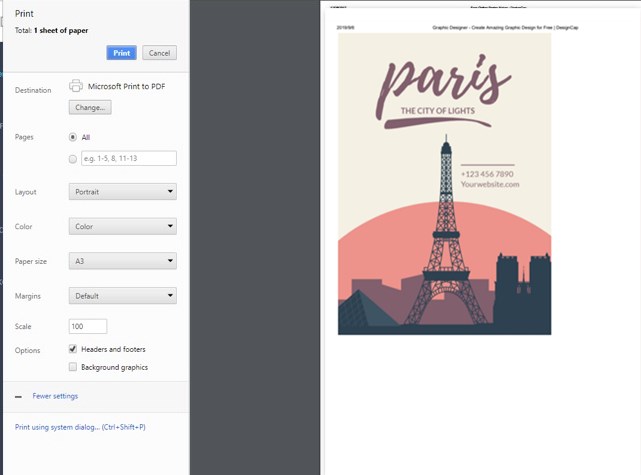This screenshot has width=641, height=475.
Task: Enable the Background graphics checkbox
Action: coord(73,367)
